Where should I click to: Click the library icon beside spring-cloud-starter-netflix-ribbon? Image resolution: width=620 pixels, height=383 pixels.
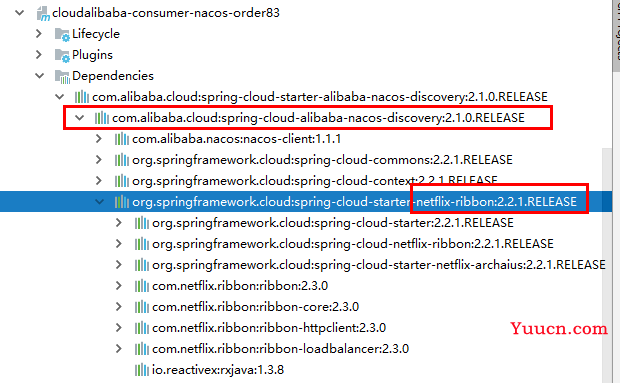point(122,202)
